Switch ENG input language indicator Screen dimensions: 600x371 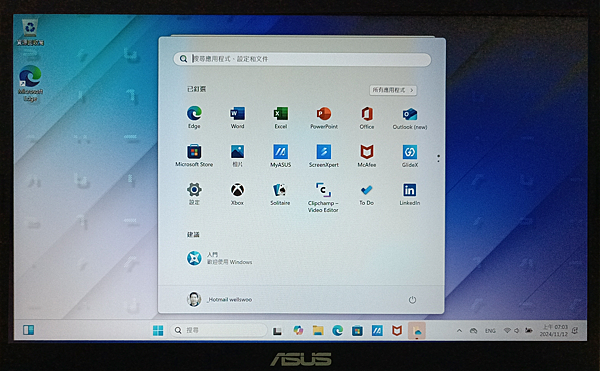coord(491,331)
